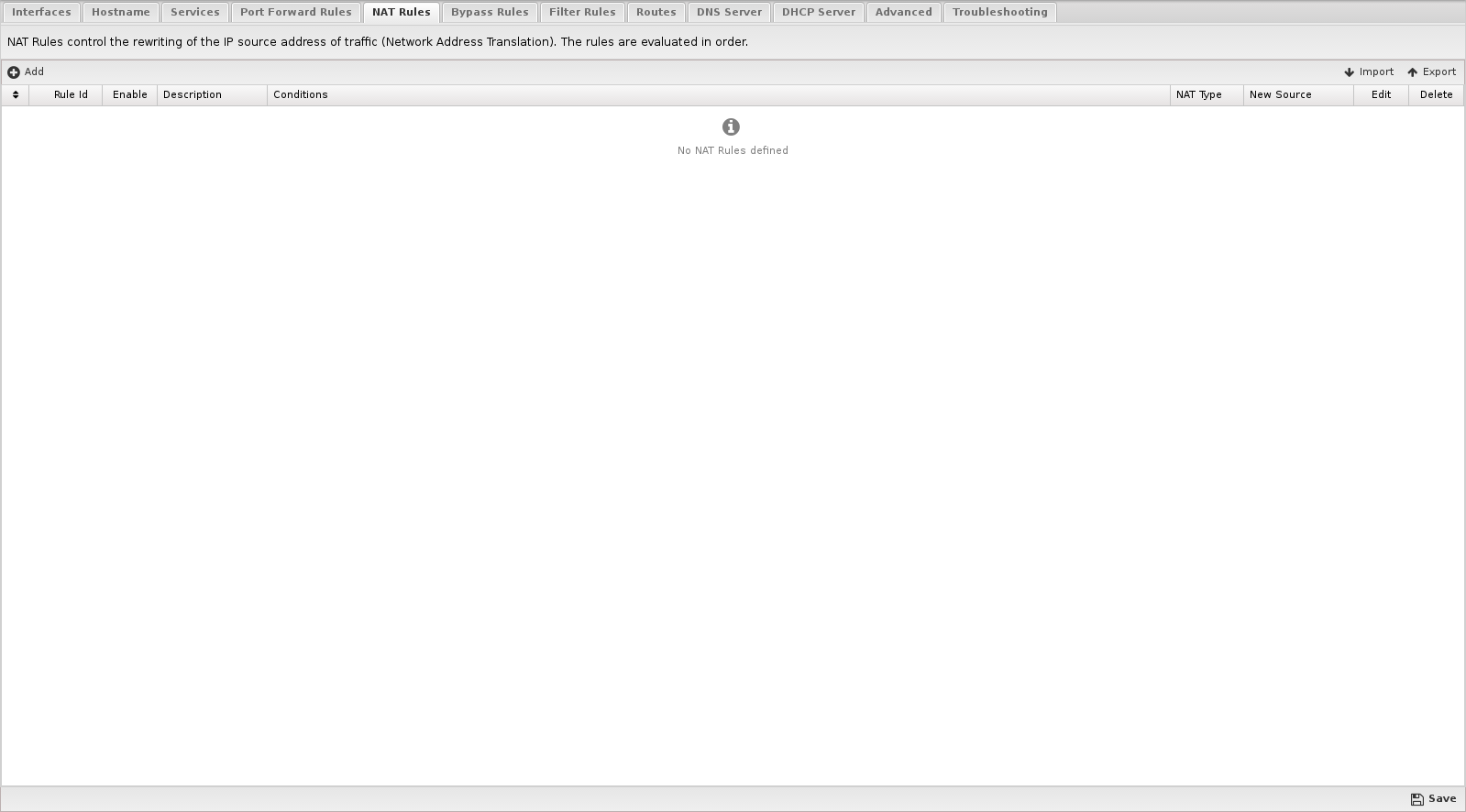This screenshot has width=1466, height=812.
Task: Click the NAT Rules description text
Action: [x=378, y=42]
